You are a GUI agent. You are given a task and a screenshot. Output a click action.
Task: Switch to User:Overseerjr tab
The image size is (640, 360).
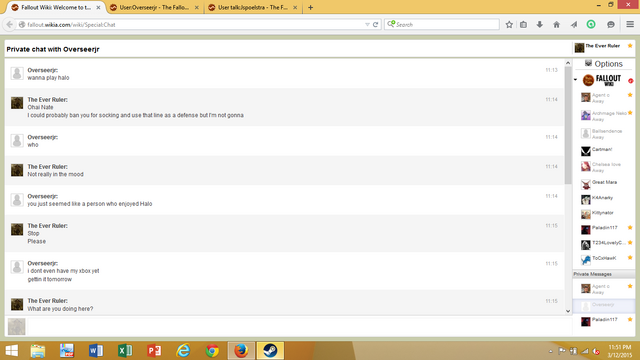[155, 7]
